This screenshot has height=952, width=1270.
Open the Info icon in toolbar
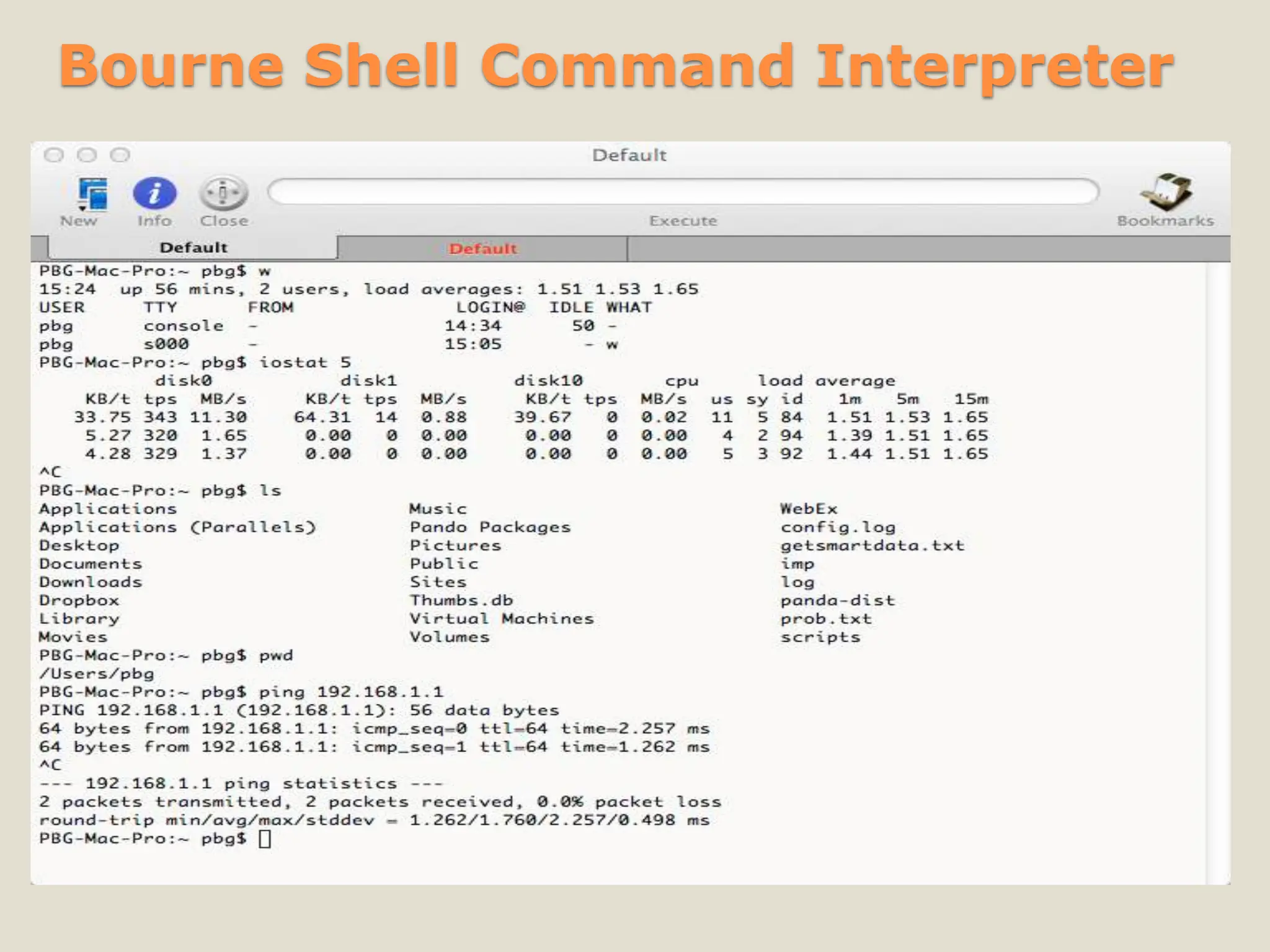(154, 194)
